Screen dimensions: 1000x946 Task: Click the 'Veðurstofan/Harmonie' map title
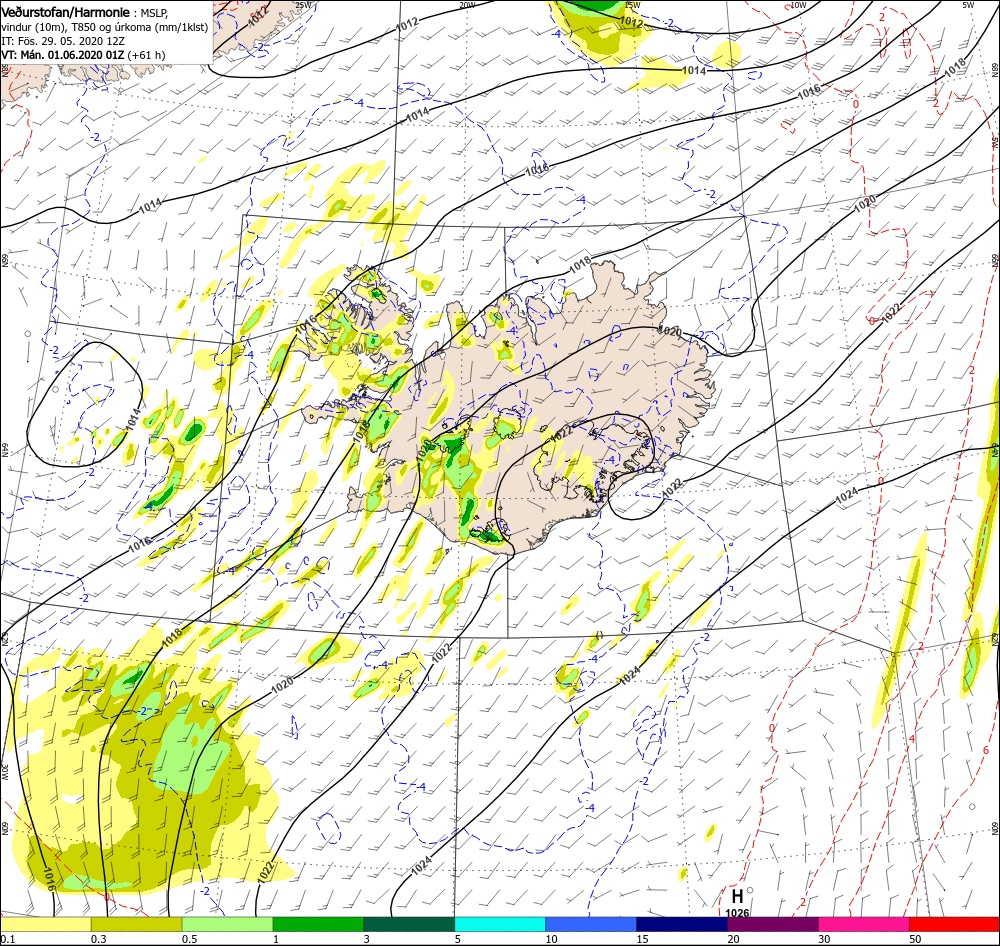[66, 12]
